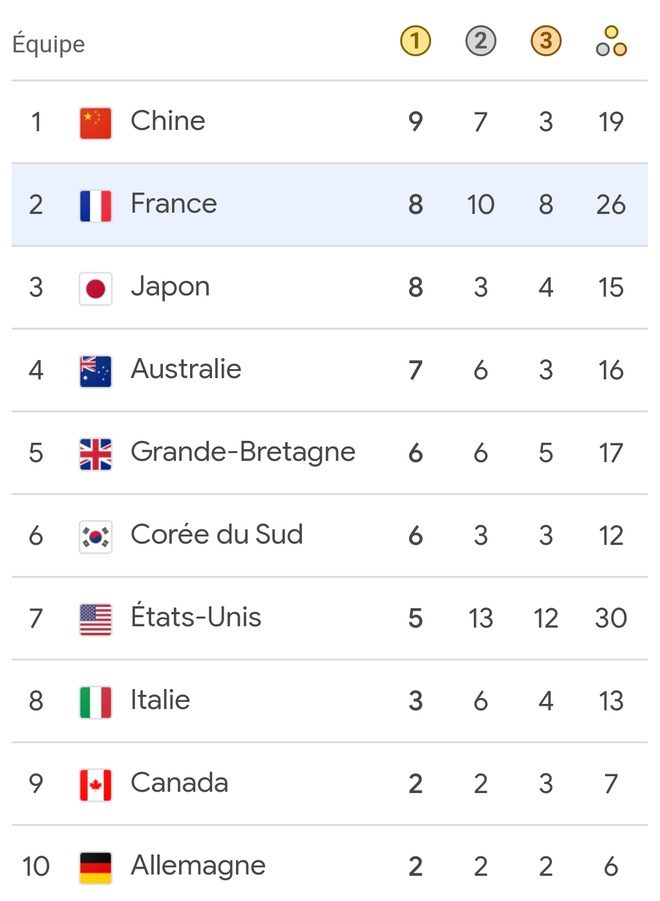Click the Italian flag icon
Screen dimensions: 660x901
click(x=95, y=702)
